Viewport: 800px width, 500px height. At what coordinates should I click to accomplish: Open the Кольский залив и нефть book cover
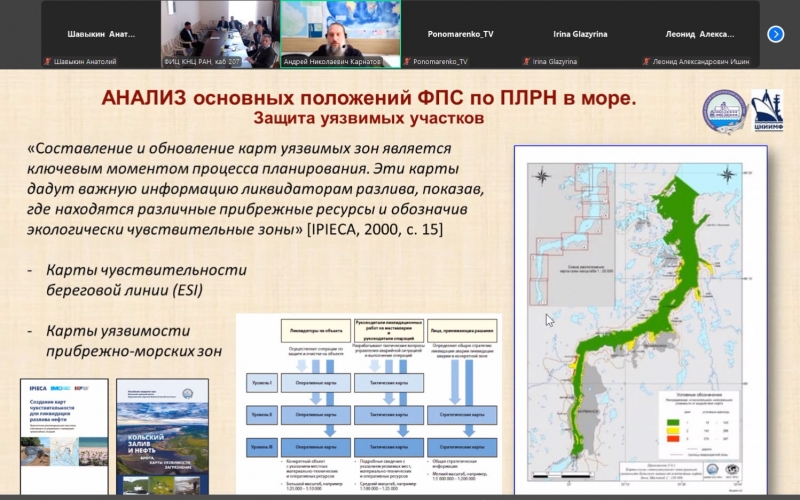point(162,435)
